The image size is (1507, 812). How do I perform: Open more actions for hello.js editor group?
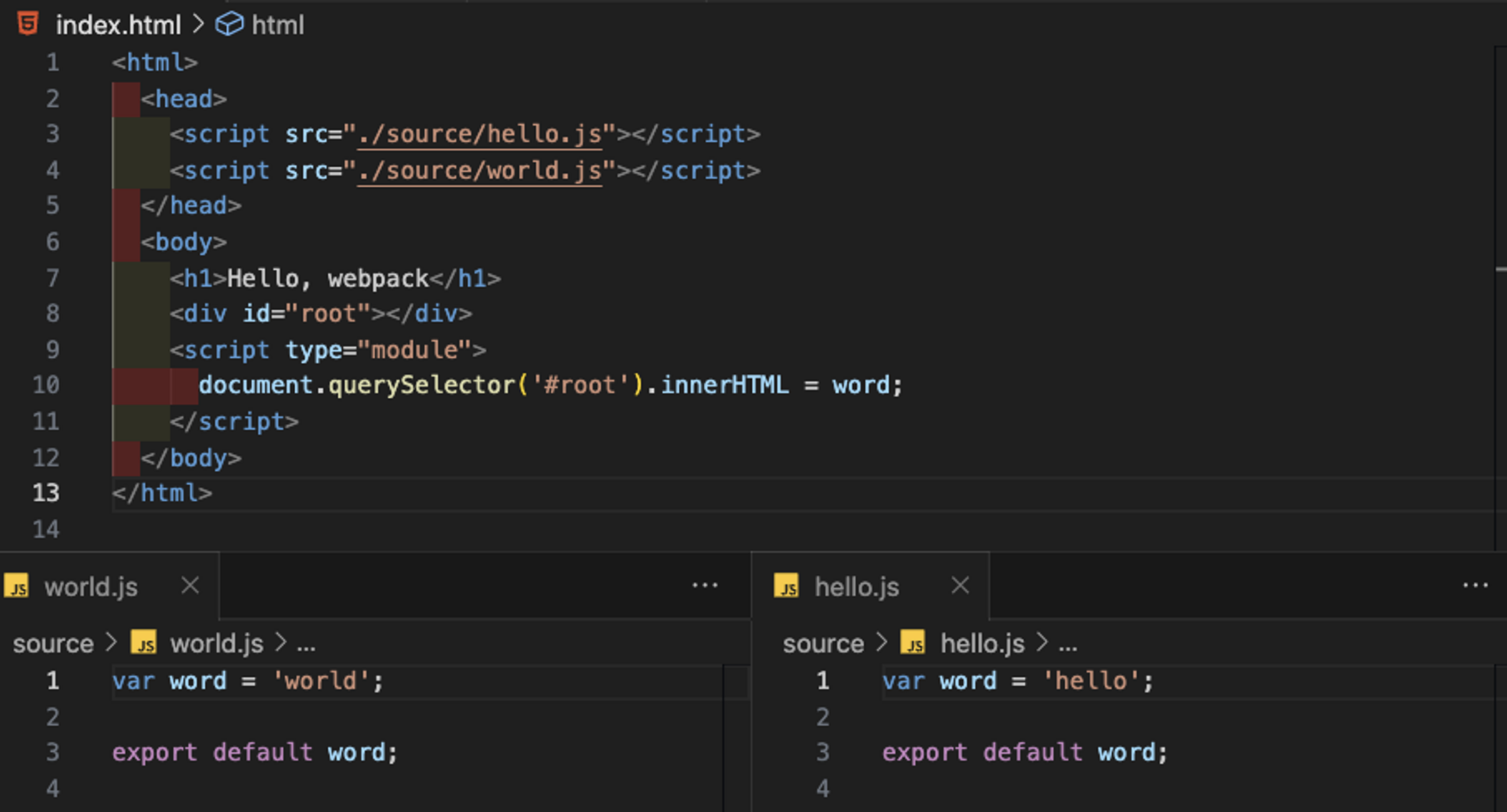pos(1475,585)
